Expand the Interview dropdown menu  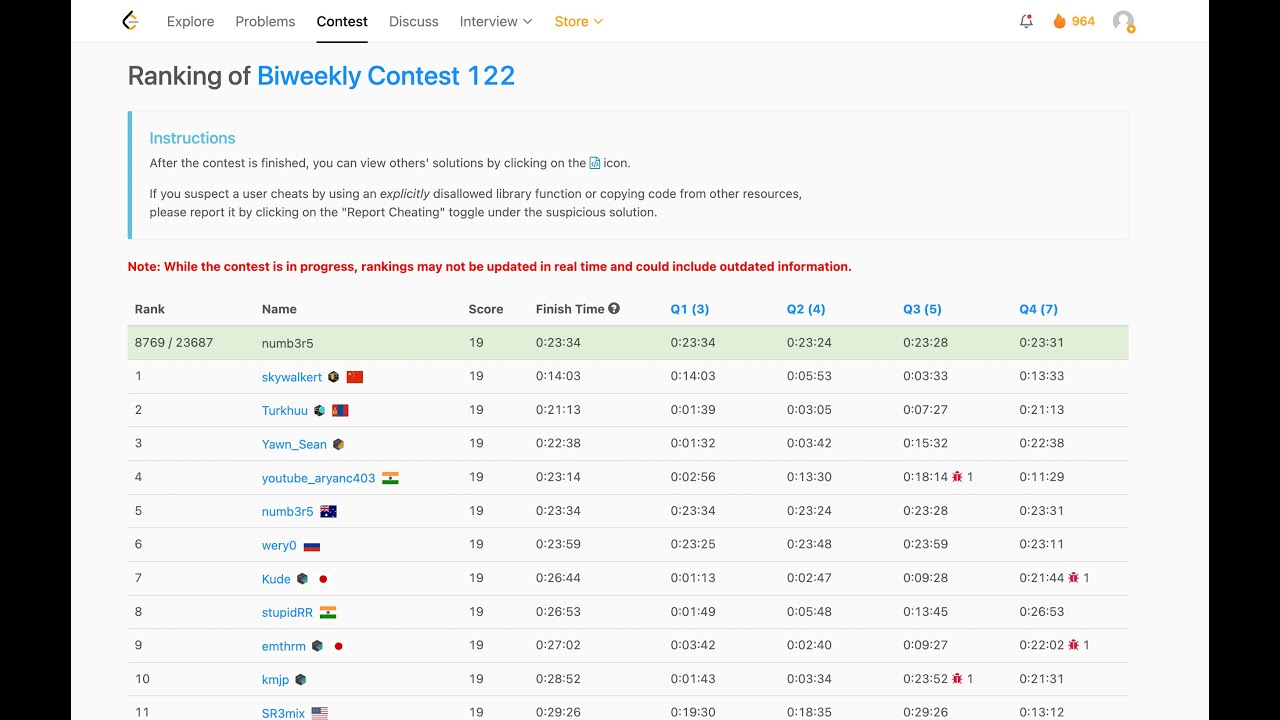click(496, 21)
